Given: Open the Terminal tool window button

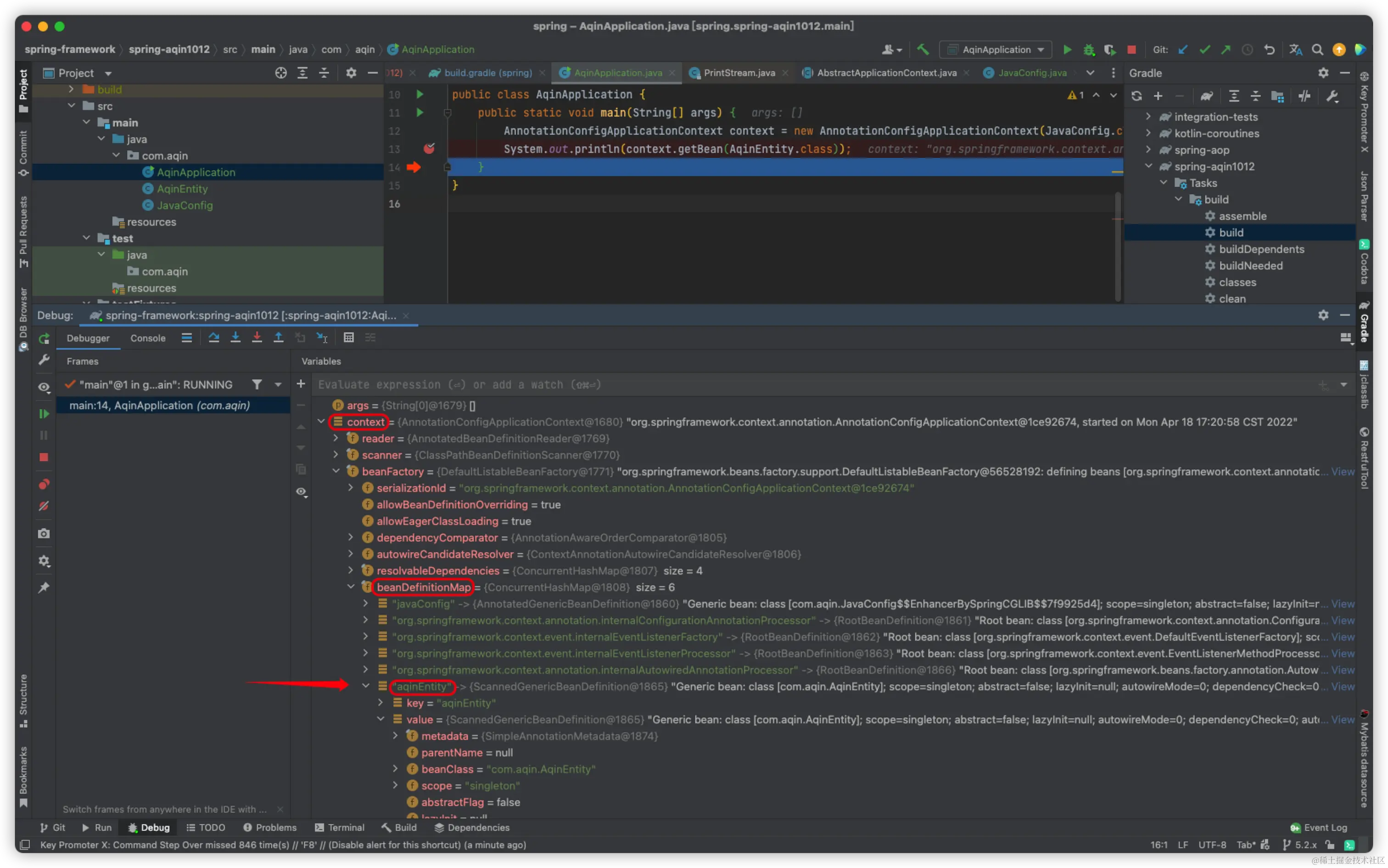Looking at the screenshot, I should 340,827.
